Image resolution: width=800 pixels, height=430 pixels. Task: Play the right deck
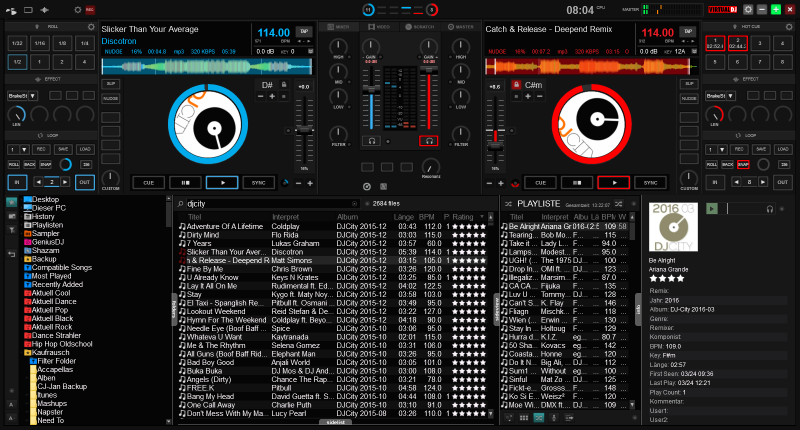pyautogui.click(x=614, y=183)
